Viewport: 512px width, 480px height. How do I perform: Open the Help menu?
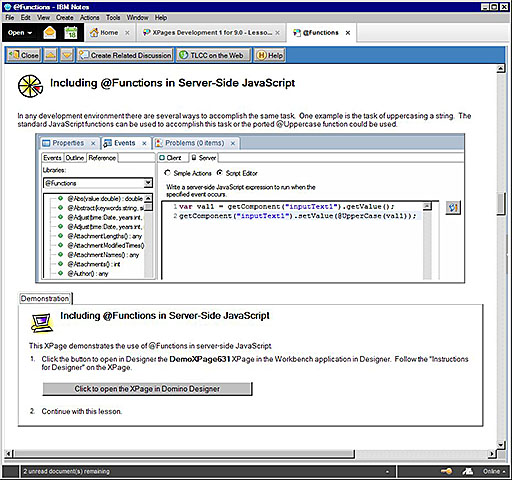point(161,18)
